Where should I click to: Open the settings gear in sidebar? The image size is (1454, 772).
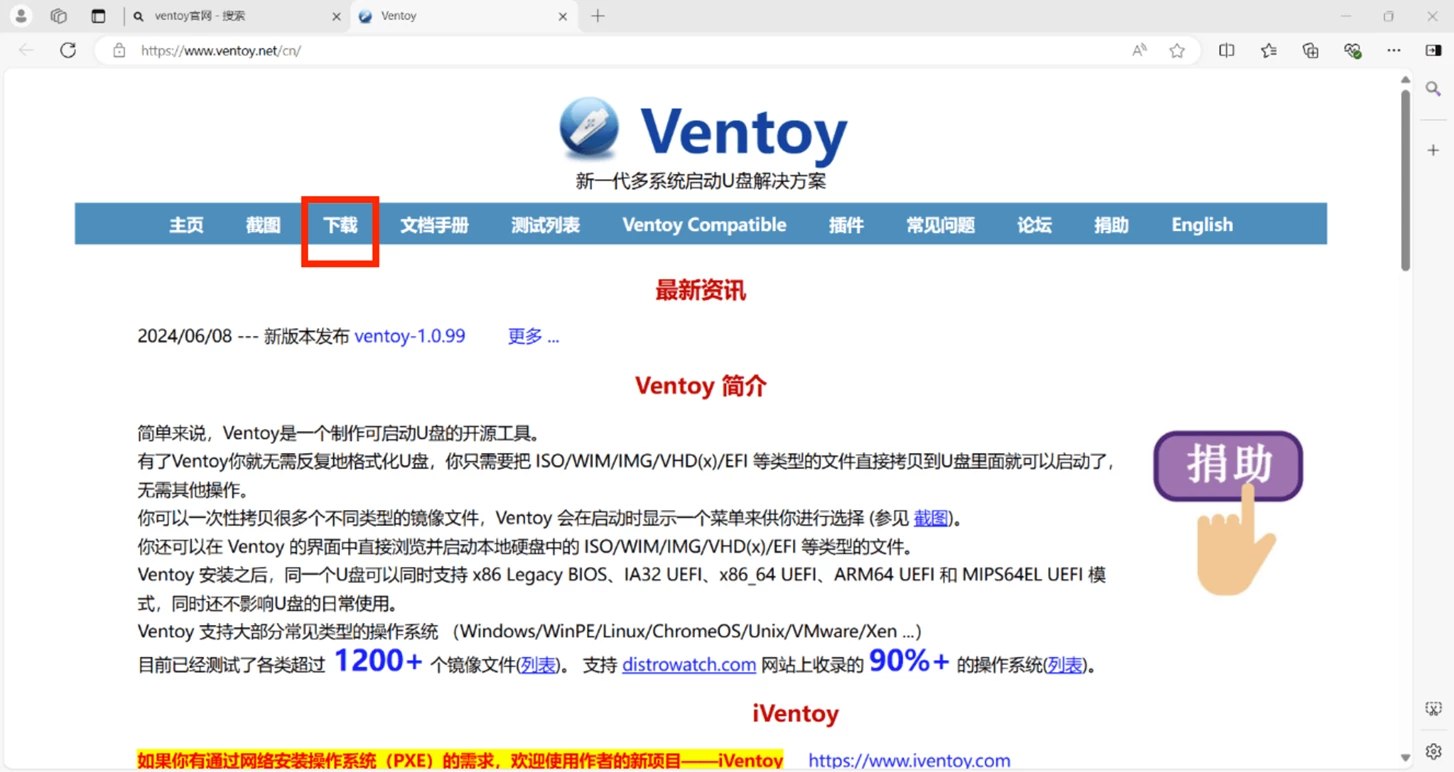(x=1432, y=751)
